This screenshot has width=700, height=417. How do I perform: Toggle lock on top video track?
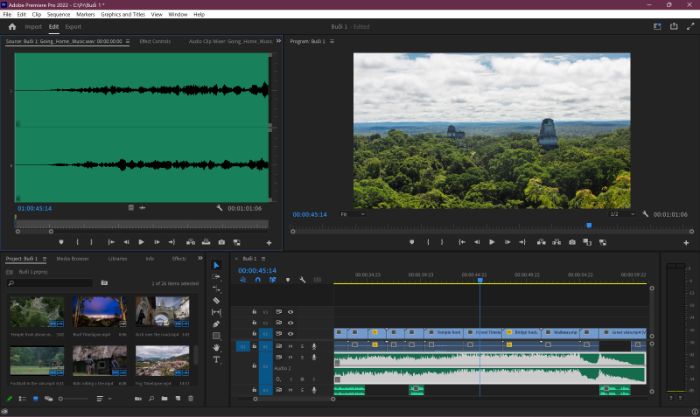(x=254, y=312)
